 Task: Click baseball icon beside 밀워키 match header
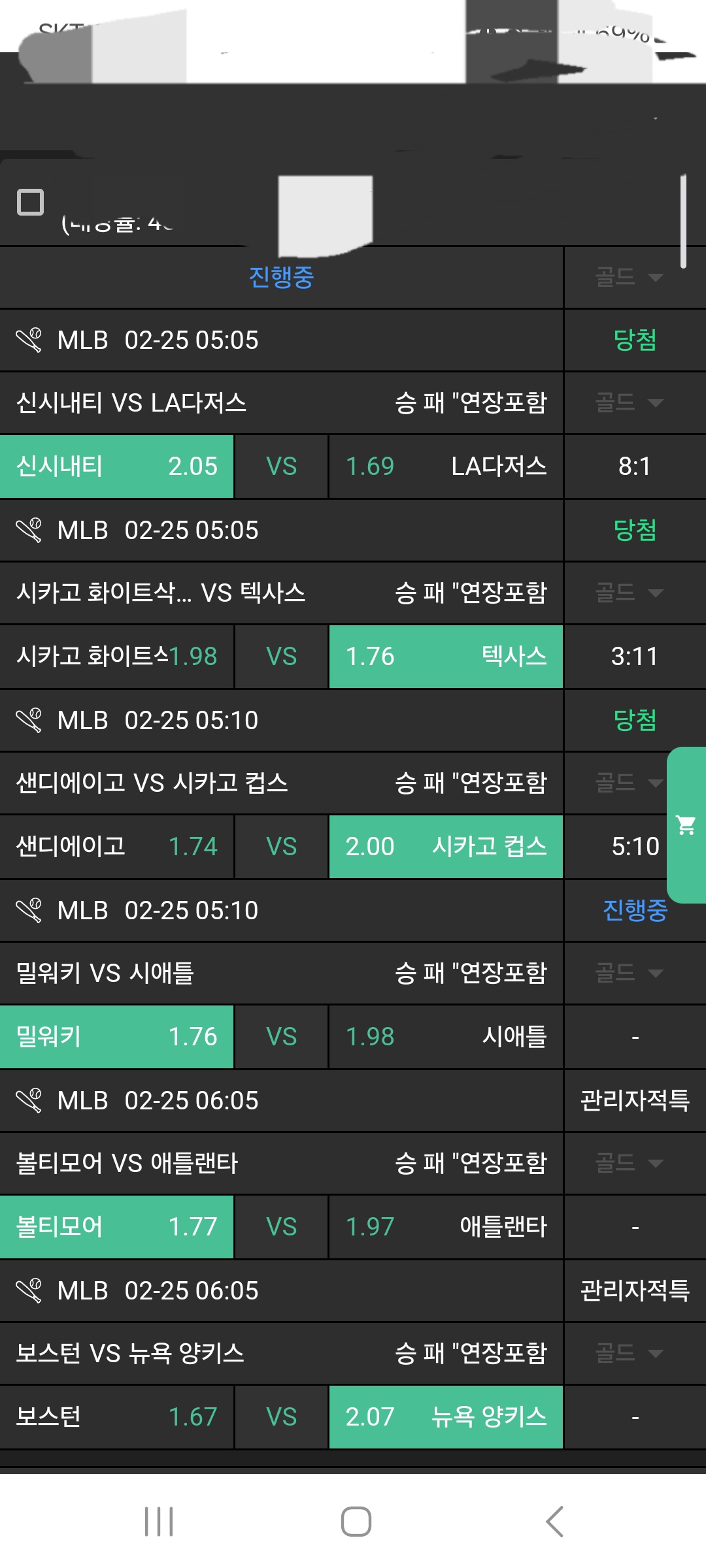[29, 910]
